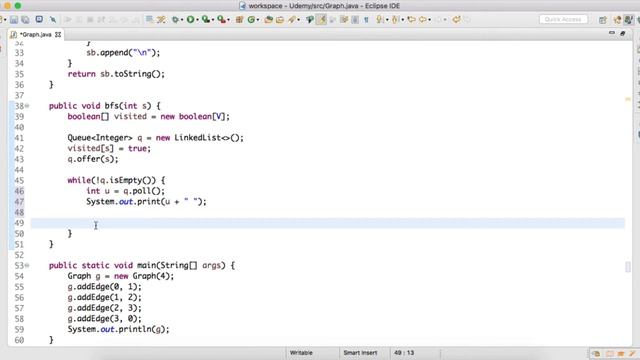
Task: Collapse the main method at line 53
Action: (x=27, y=265)
